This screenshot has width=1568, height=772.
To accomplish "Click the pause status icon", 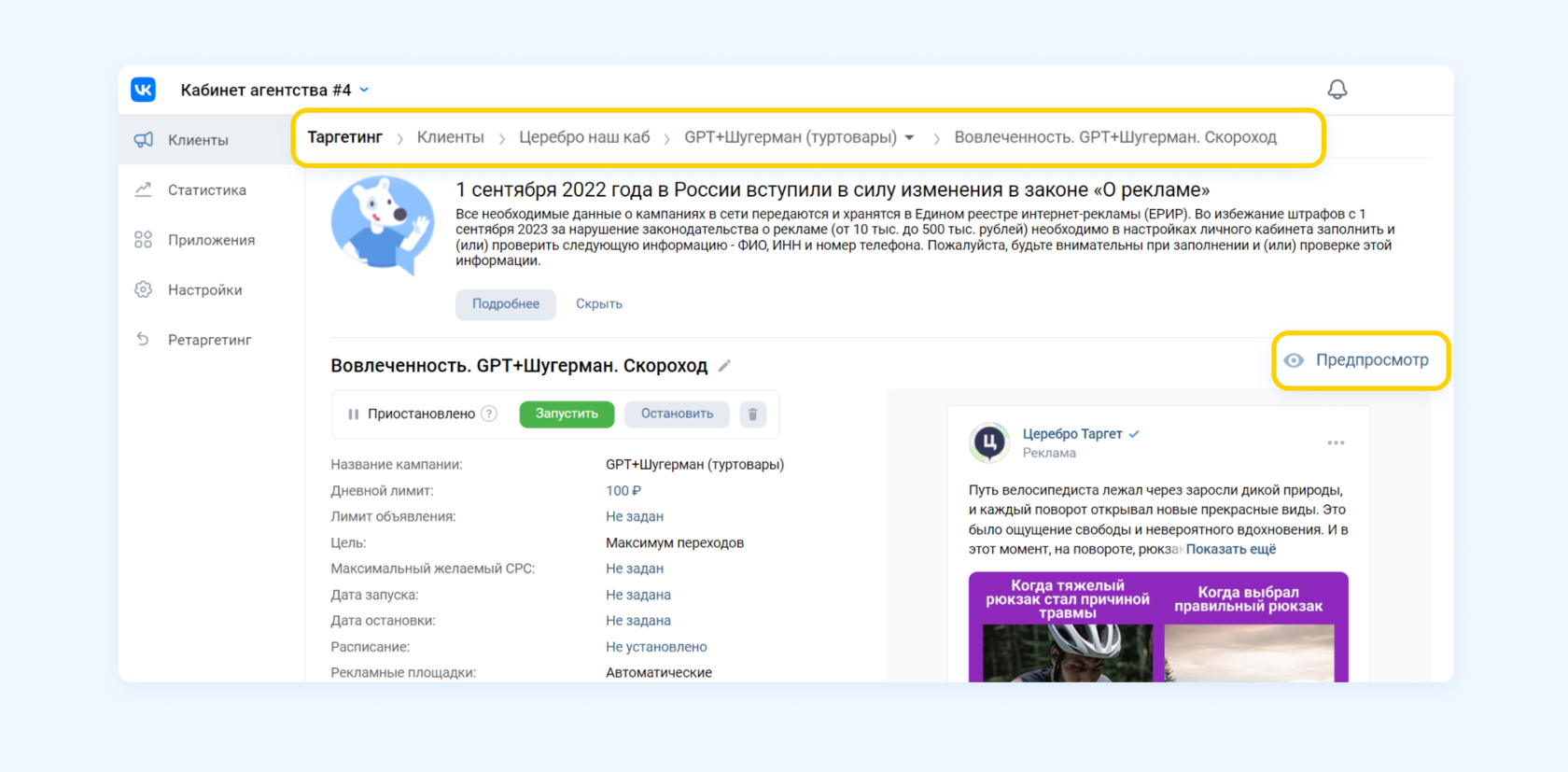I will tap(354, 414).
